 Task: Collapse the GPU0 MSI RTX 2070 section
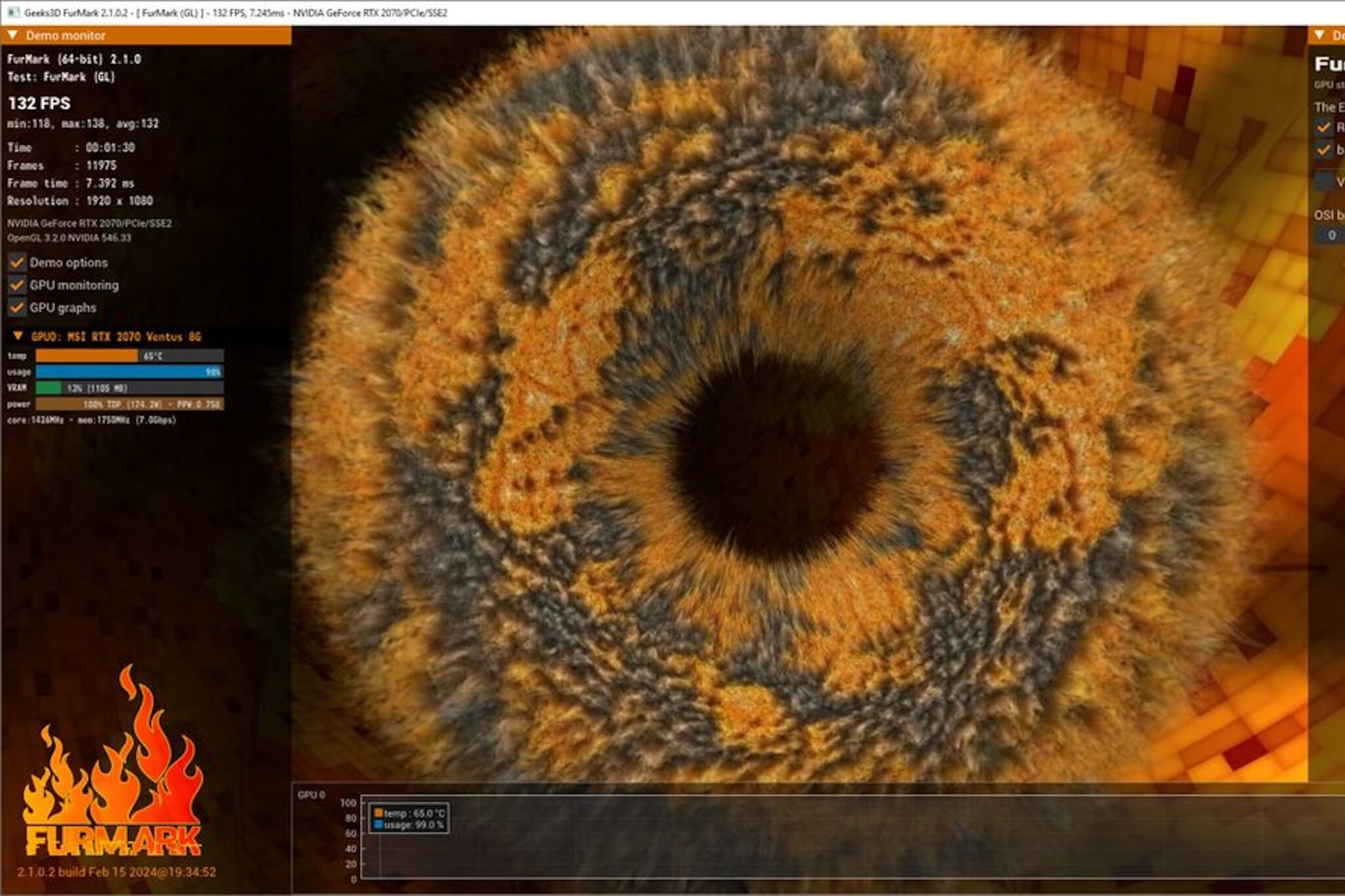[18, 336]
